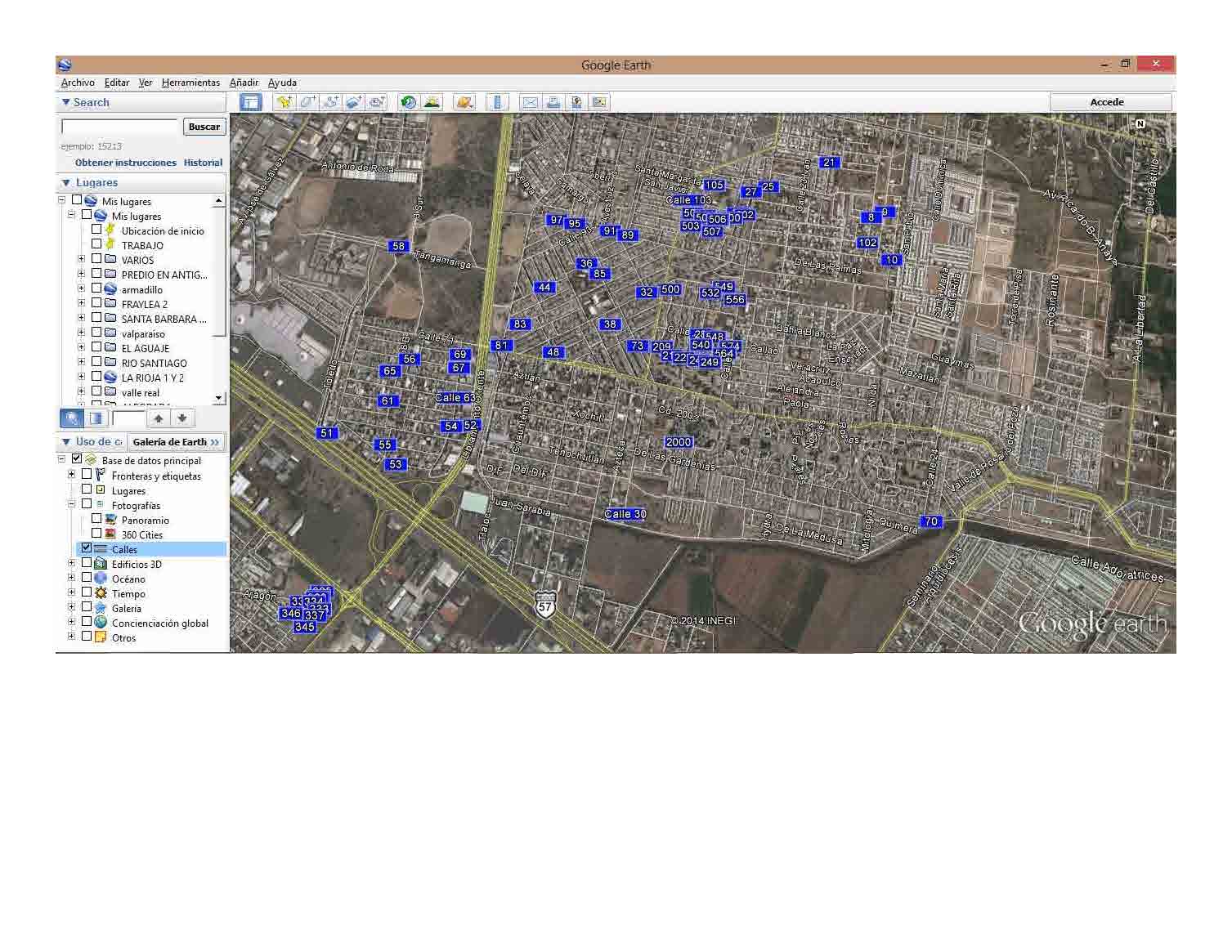The image size is (1232, 952).
Task: Uncheck the Calles layer checkbox
Action: [x=87, y=548]
